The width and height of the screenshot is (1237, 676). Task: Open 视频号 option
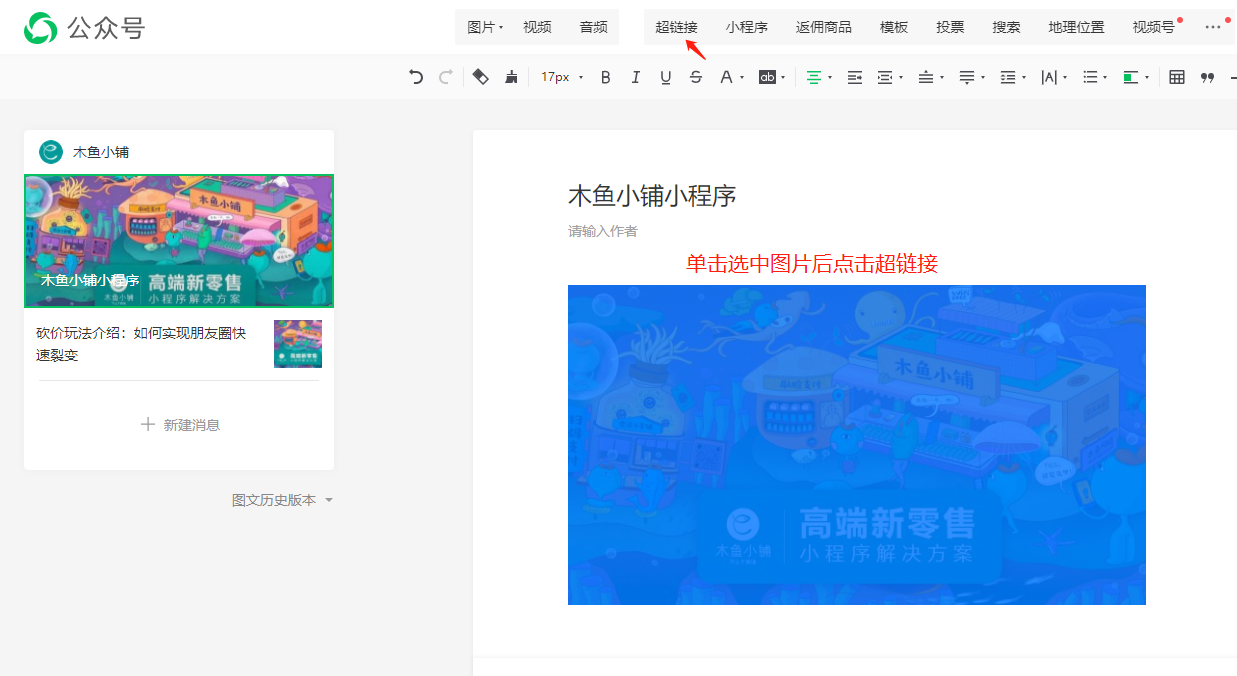1154,27
